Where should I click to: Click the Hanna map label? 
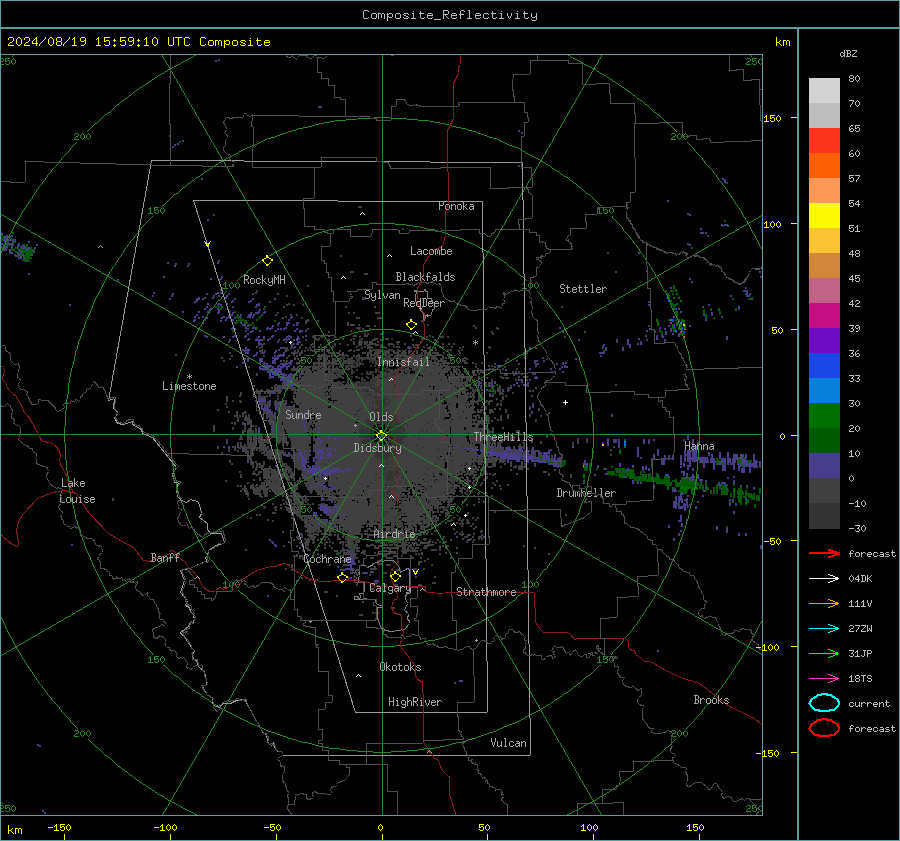click(699, 446)
